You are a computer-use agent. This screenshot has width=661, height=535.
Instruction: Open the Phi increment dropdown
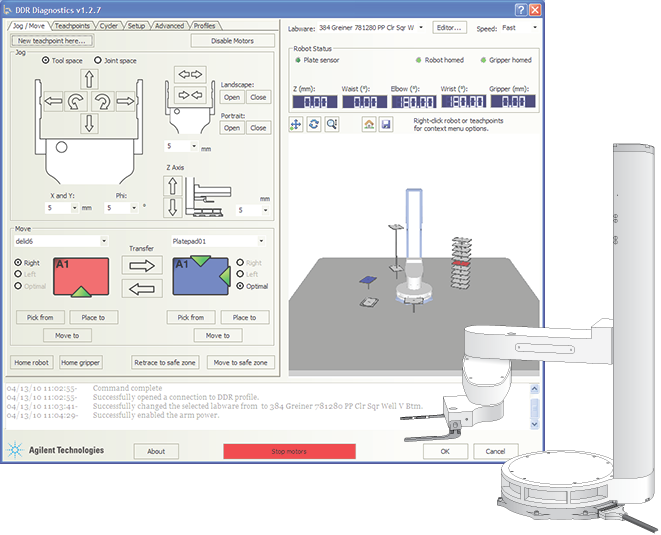coord(134,208)
